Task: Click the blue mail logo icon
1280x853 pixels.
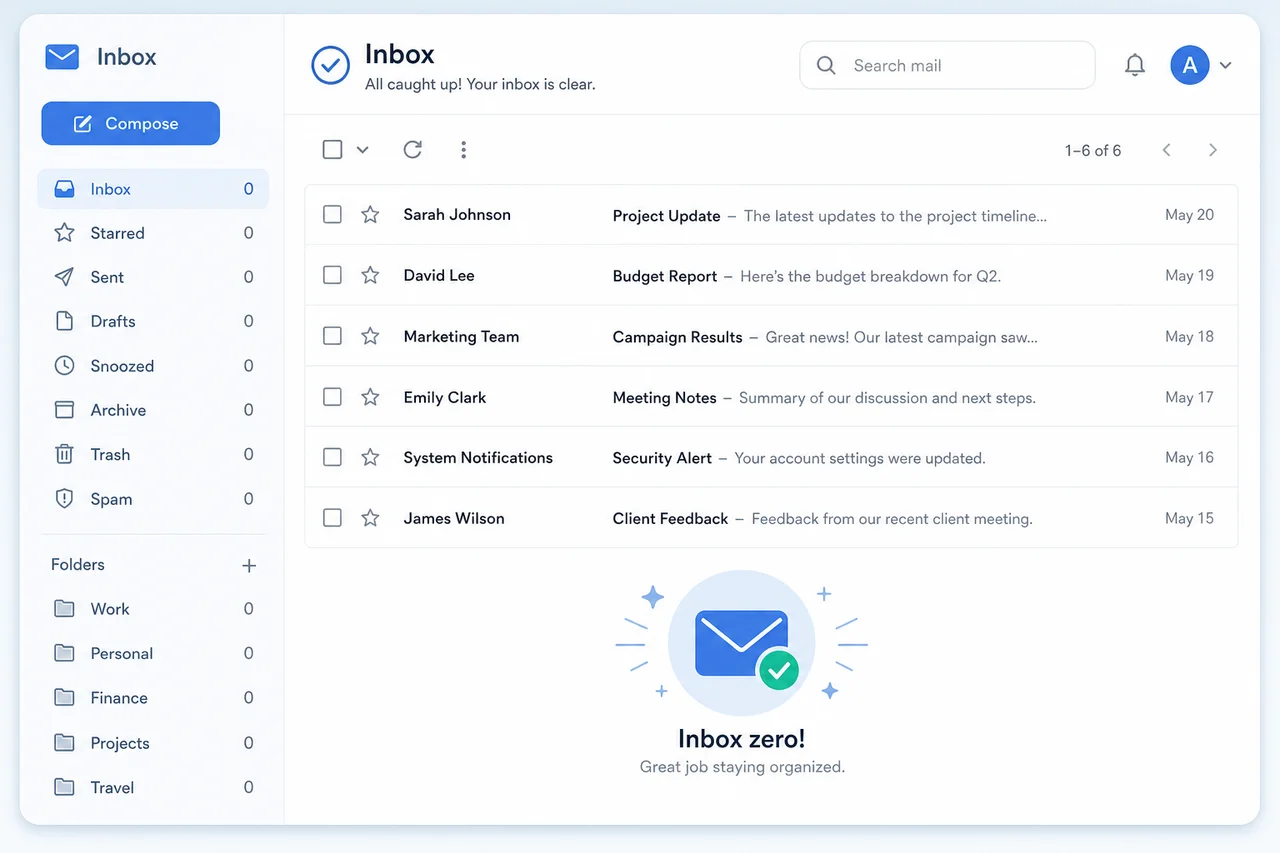Action: [x=62, y=57]
